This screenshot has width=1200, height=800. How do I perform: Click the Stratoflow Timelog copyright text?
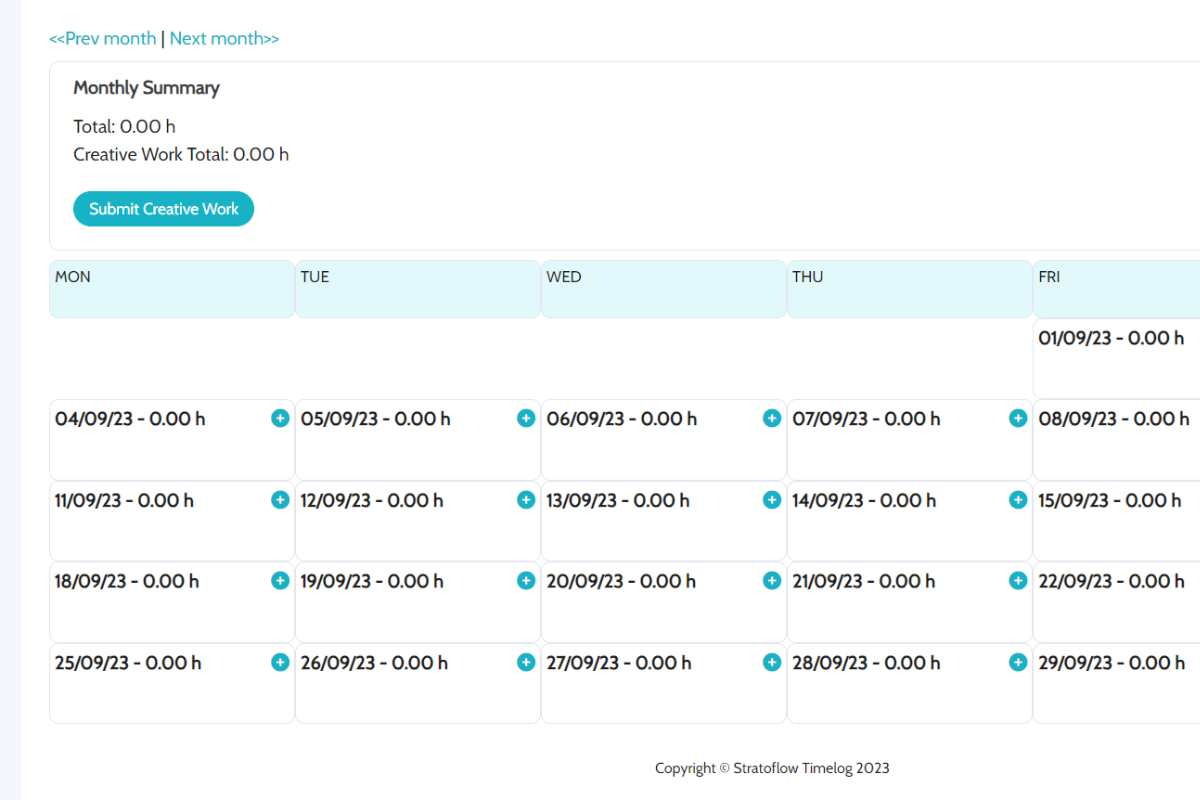[x=772, y=768]
